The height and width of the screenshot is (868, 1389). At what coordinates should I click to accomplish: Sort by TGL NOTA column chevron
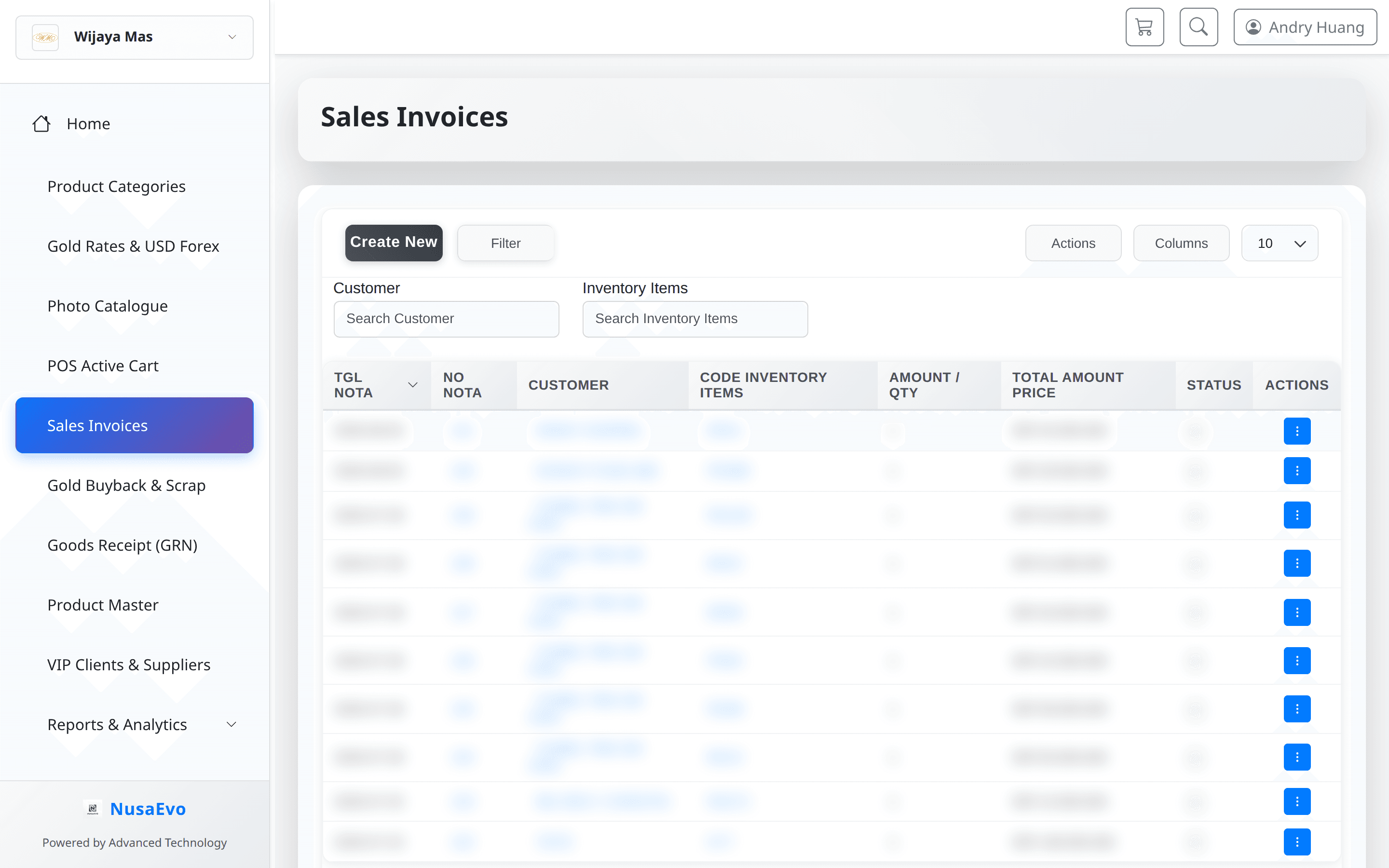[x=412, y=385]
